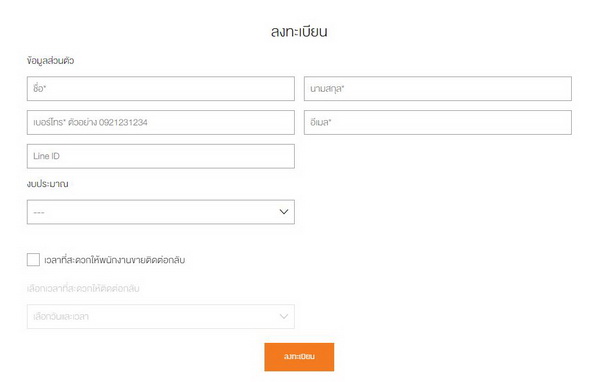
Task: Open the งบประมาณ budget dropdown
Action: (x=161, y=212)
